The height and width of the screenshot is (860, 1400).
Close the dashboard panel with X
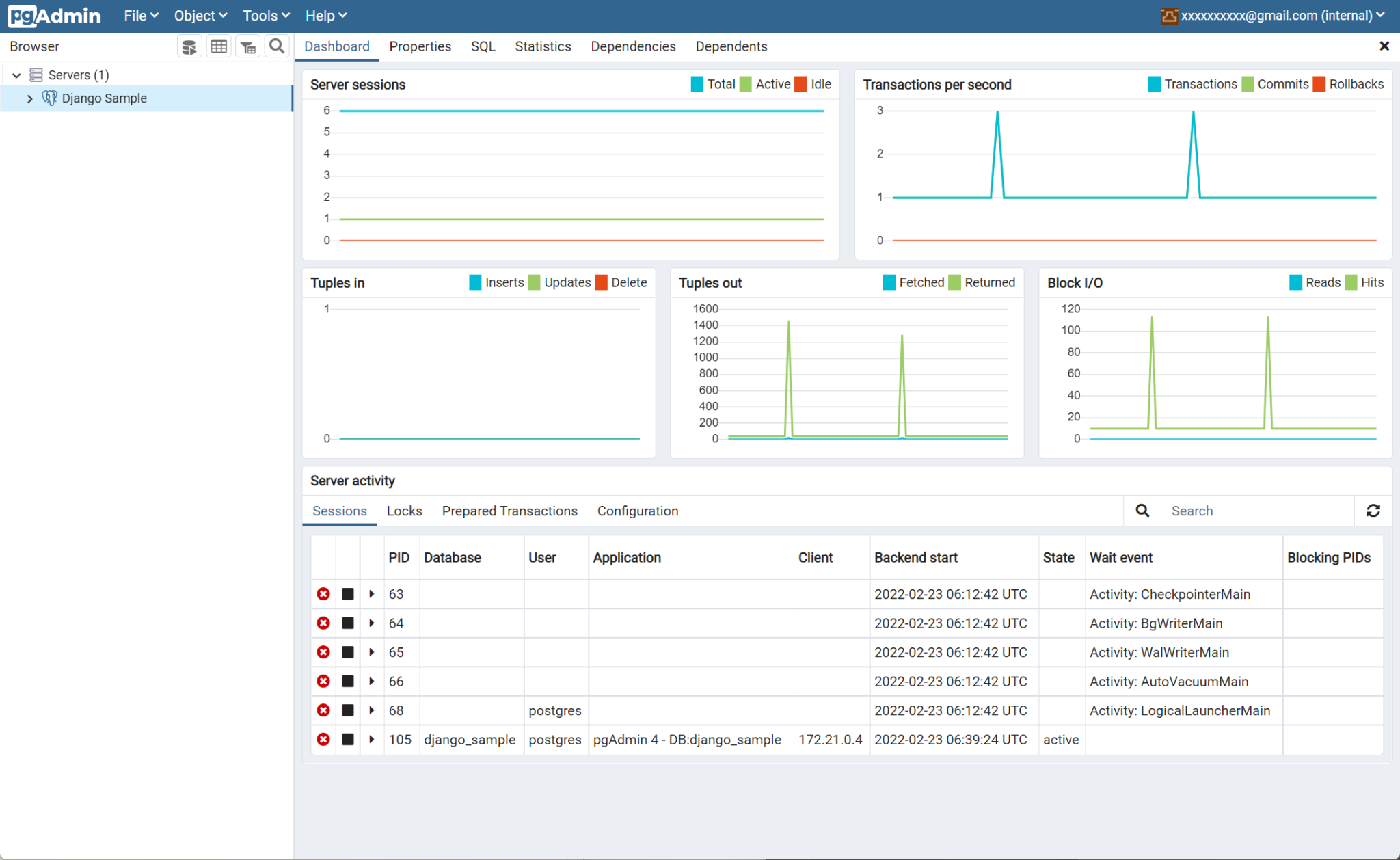(x=1384, y=46)
